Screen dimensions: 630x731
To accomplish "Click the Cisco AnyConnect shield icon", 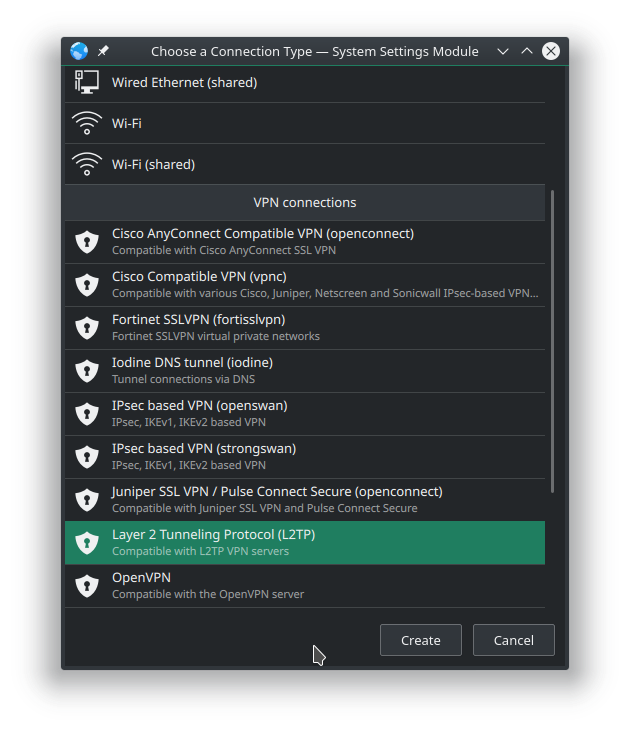I will point(87,242).
